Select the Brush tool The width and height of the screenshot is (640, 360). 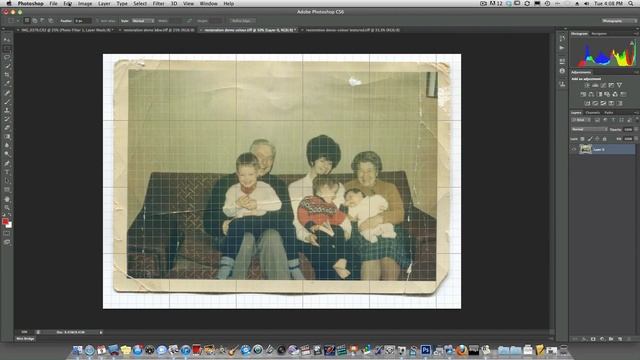(x=7, y=102)
